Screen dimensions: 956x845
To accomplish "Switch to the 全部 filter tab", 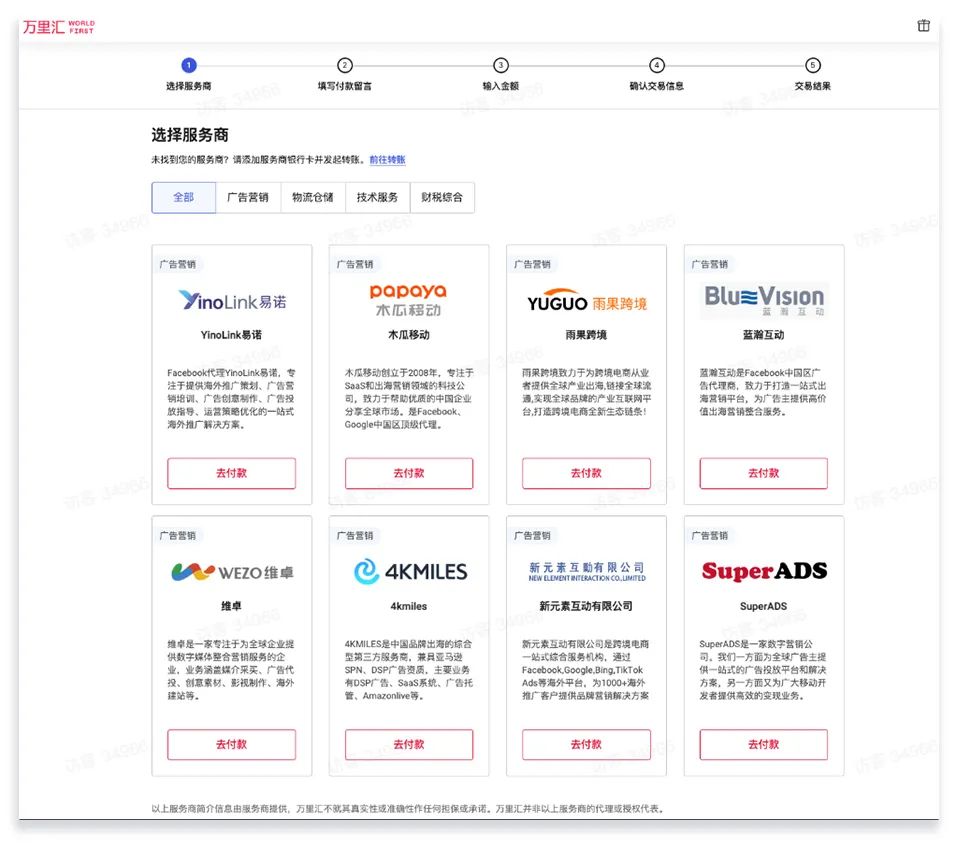I will (183, 197).
